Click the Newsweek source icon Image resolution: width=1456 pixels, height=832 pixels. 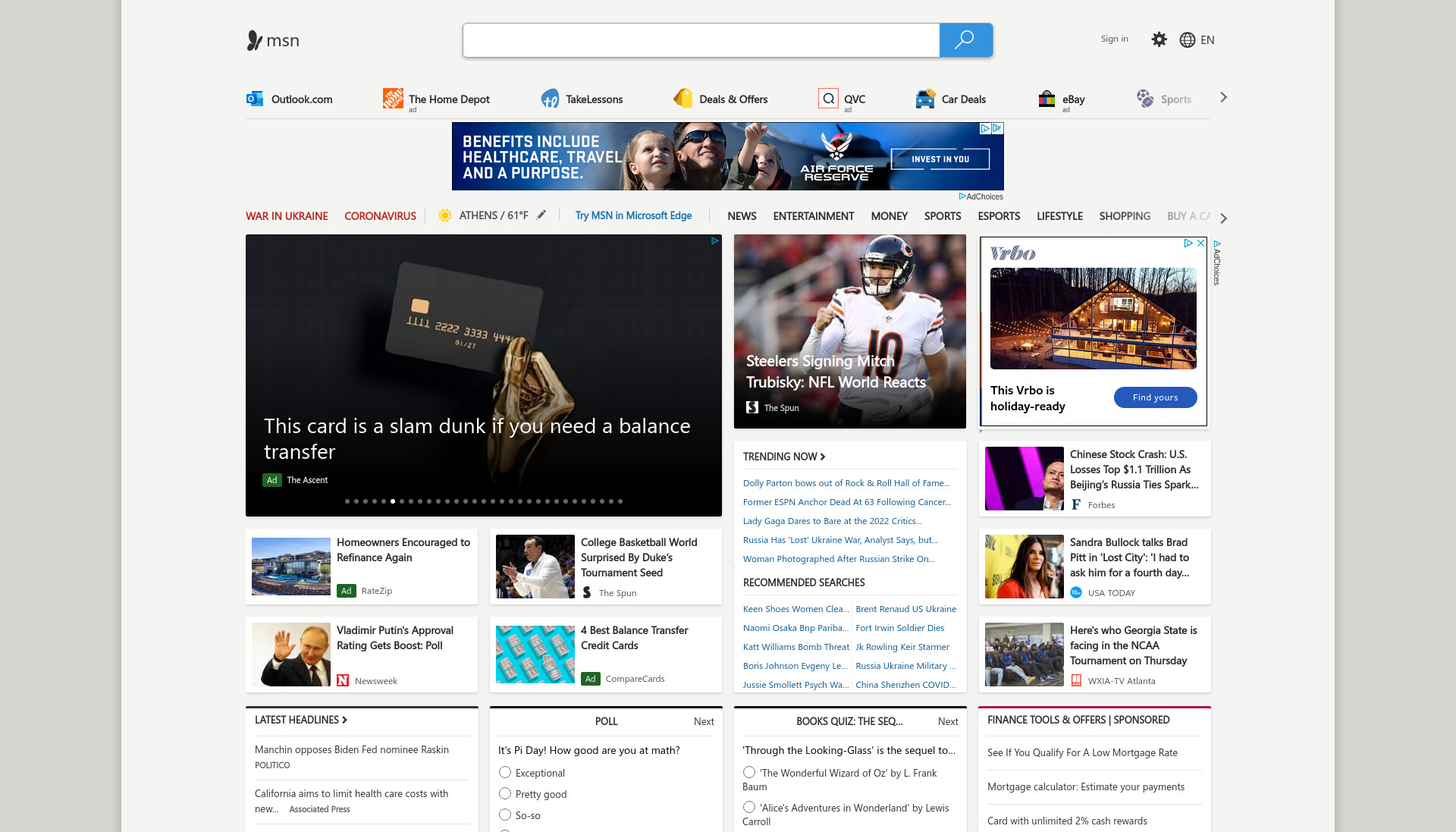pos(343,680)
